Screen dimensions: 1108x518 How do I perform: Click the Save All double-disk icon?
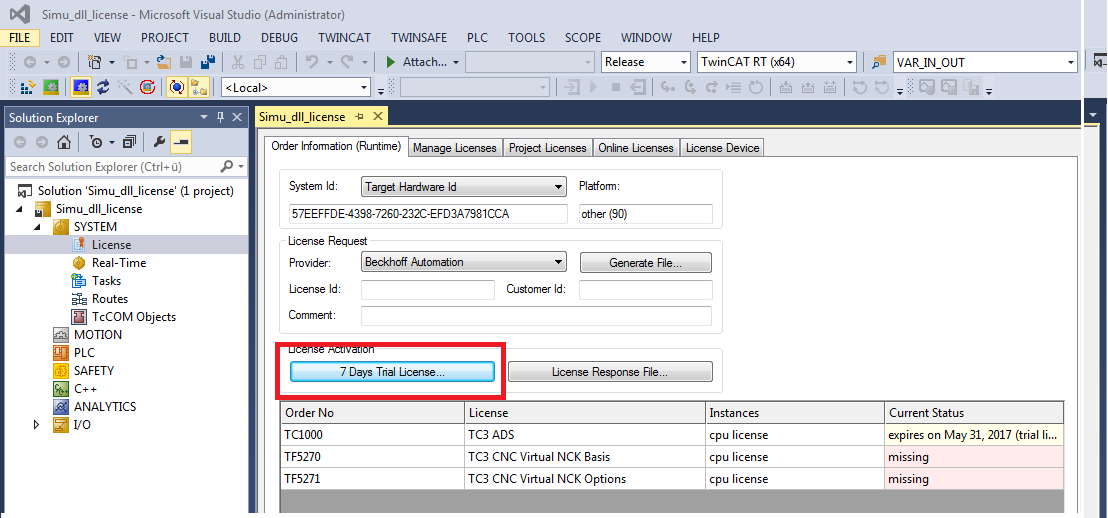208,62
